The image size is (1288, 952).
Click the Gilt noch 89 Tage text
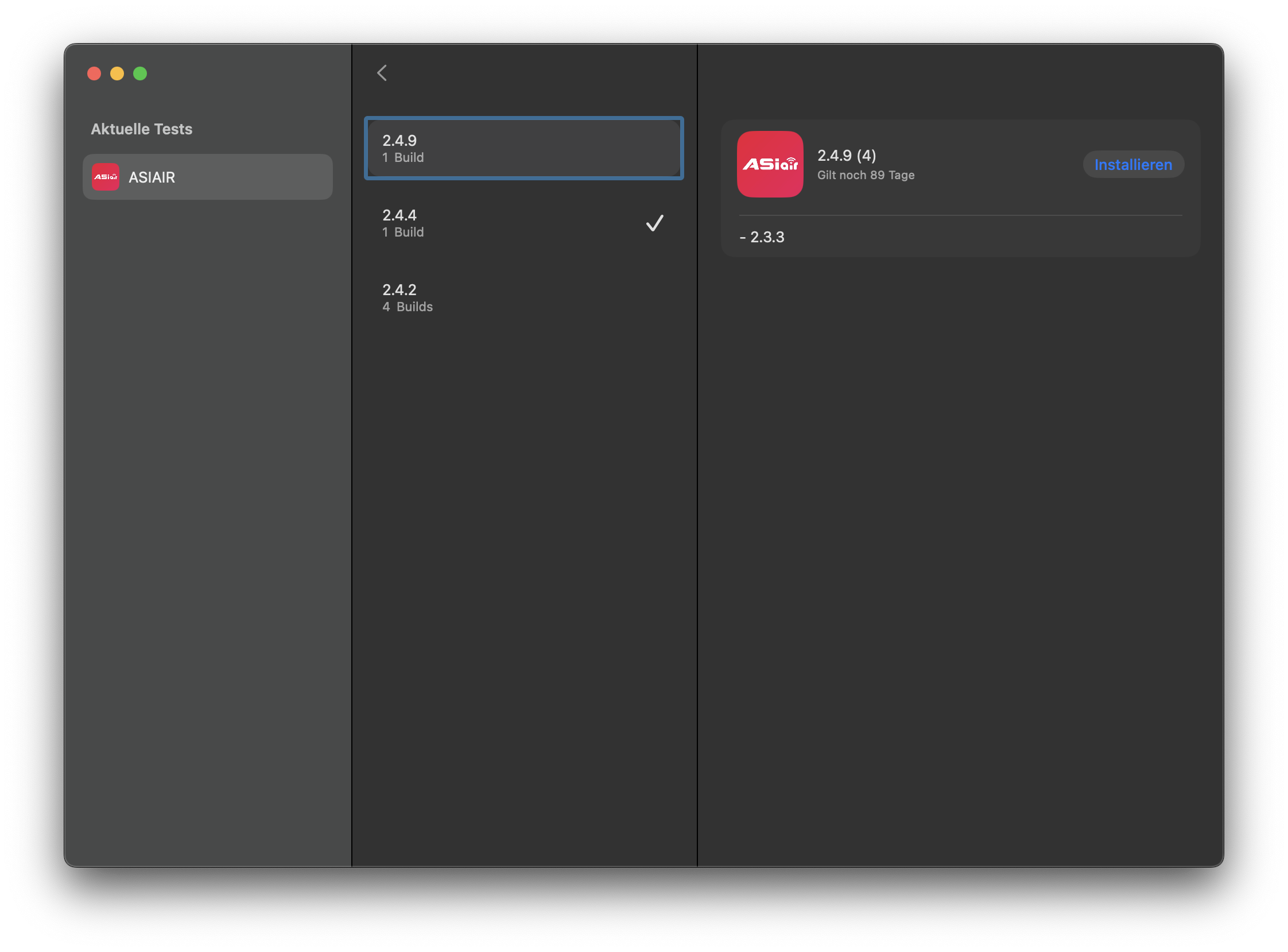point(865,175)
